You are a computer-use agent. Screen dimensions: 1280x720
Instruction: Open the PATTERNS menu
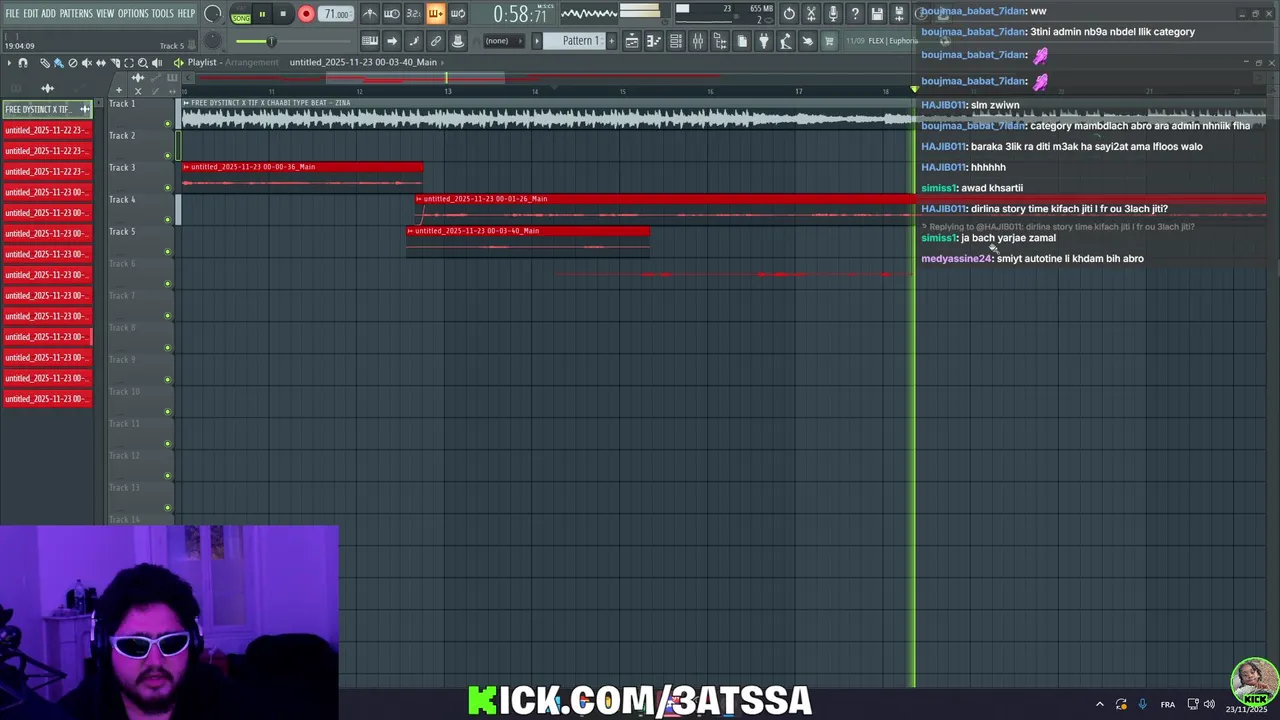tap(76, 14)
